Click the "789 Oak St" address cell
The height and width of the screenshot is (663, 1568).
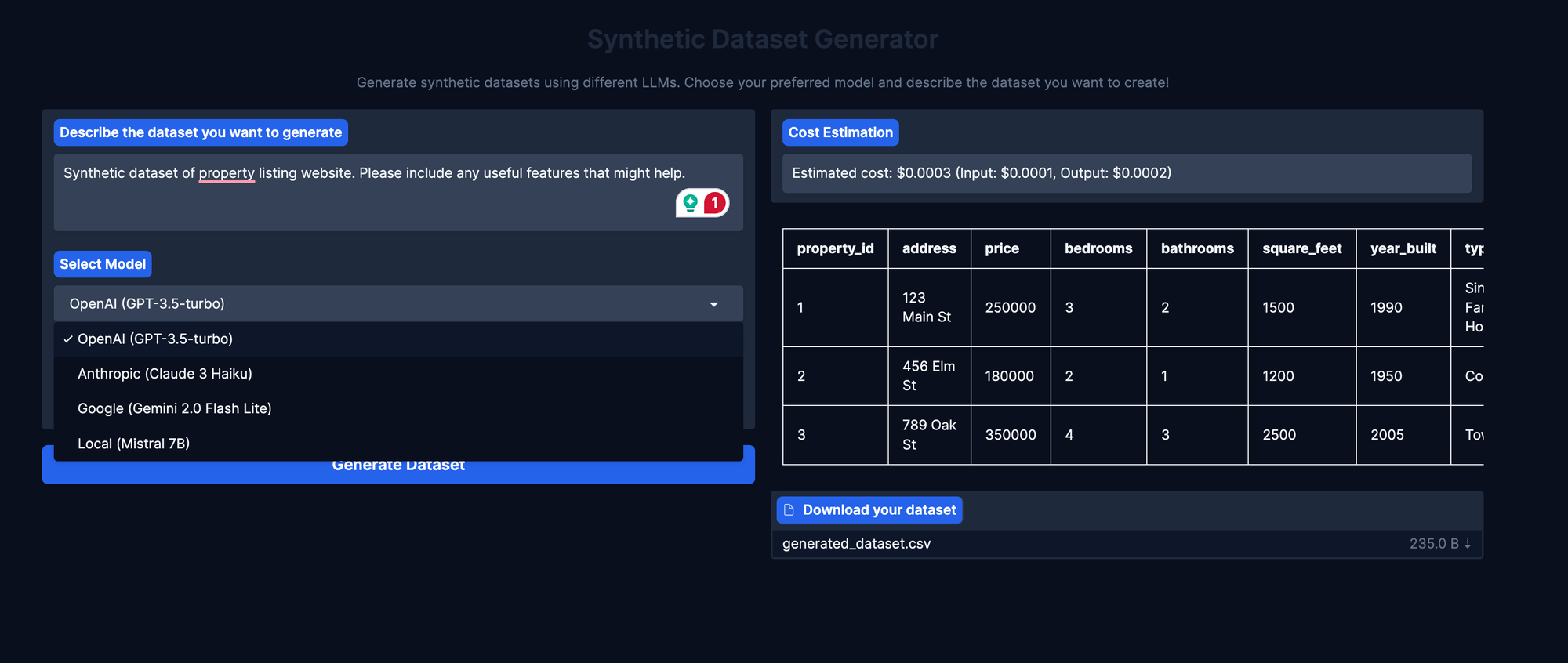(x=930, y=435)
